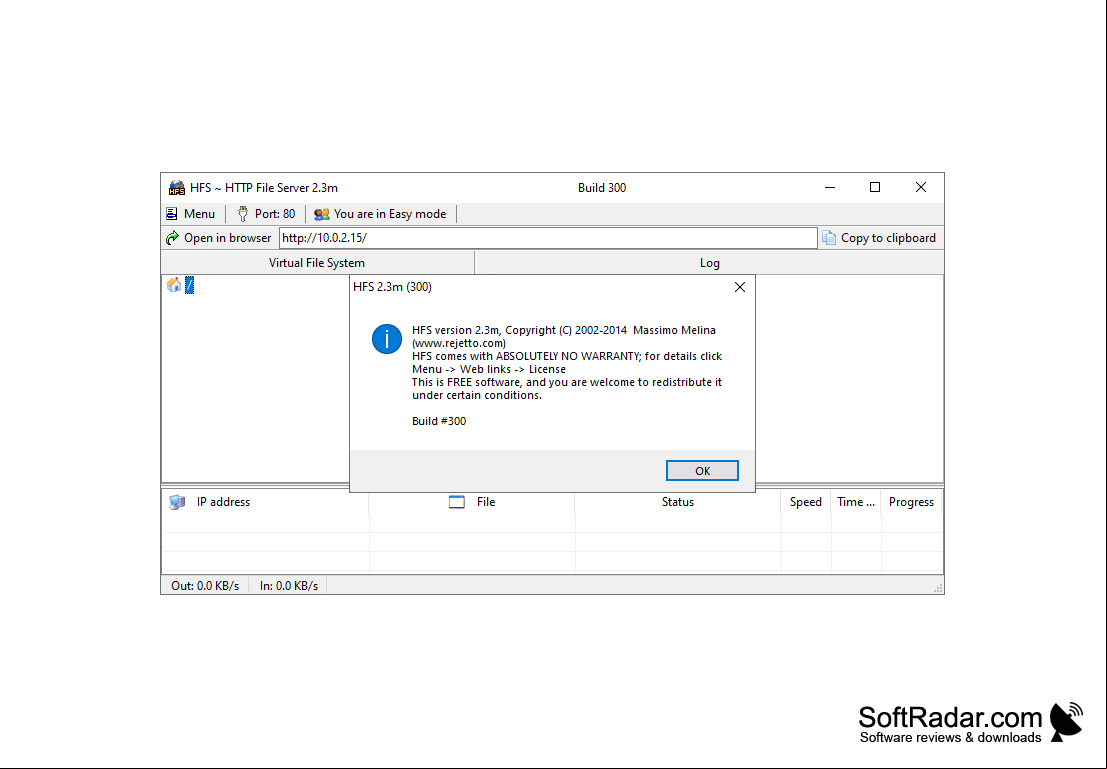1107x769 pixels.
Task: Select the Virtual File System panel header
Action: [x=317, y=263]
